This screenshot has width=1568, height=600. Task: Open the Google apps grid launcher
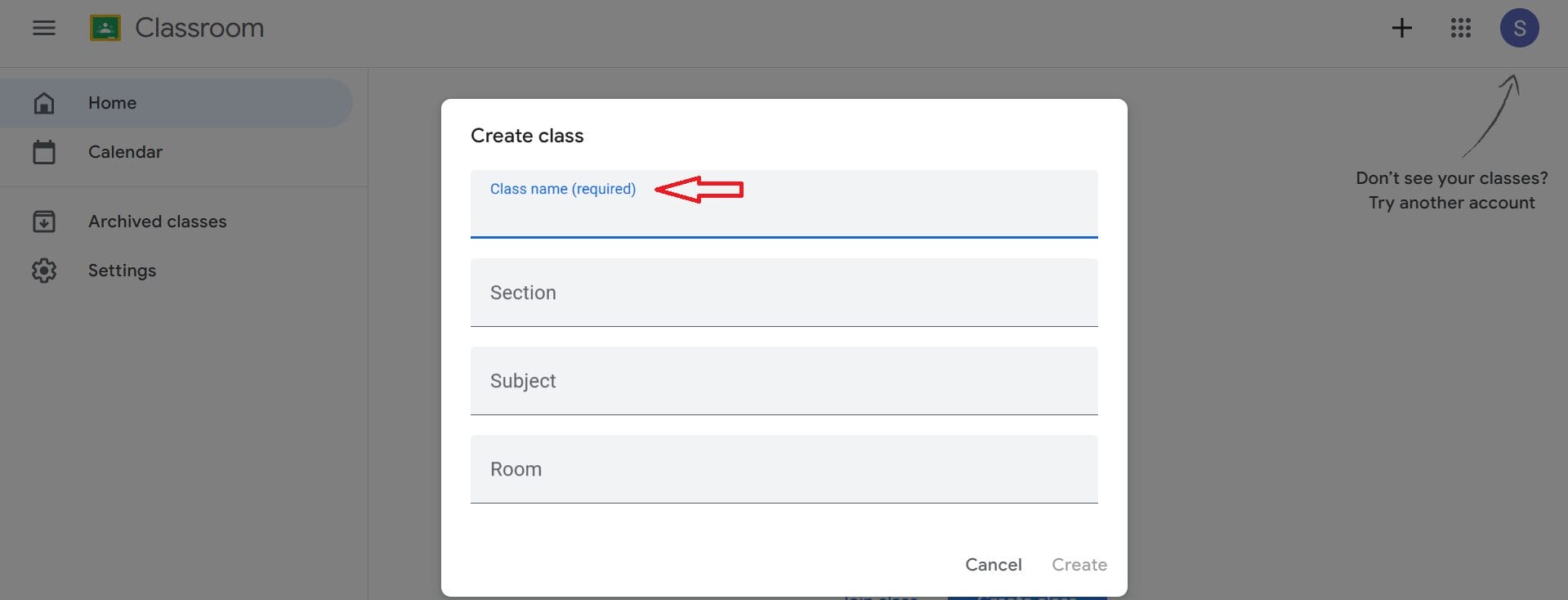tap(1460, 27)
